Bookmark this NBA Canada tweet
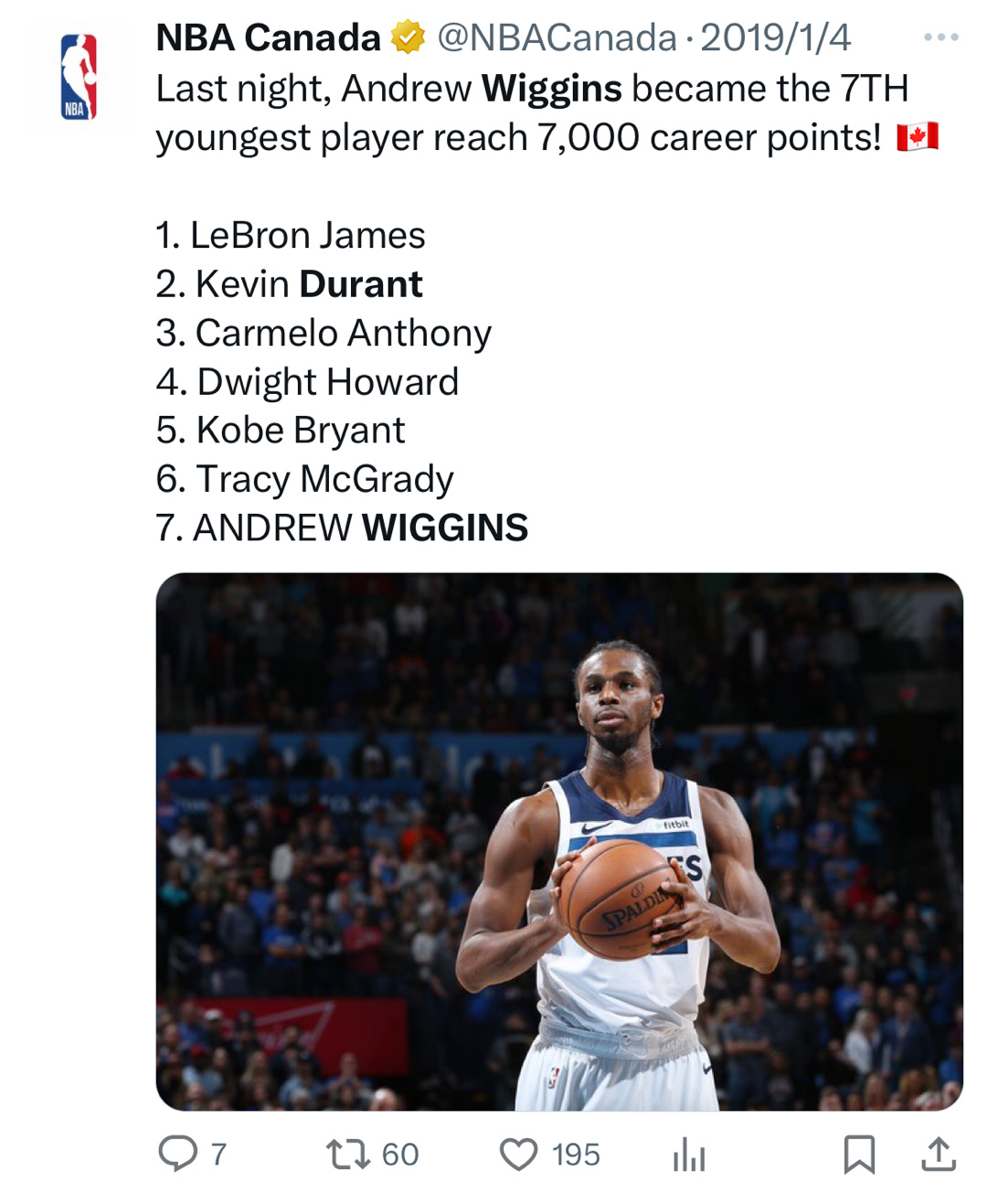Screen dimensions: 987x1204 click(859, 1154)
